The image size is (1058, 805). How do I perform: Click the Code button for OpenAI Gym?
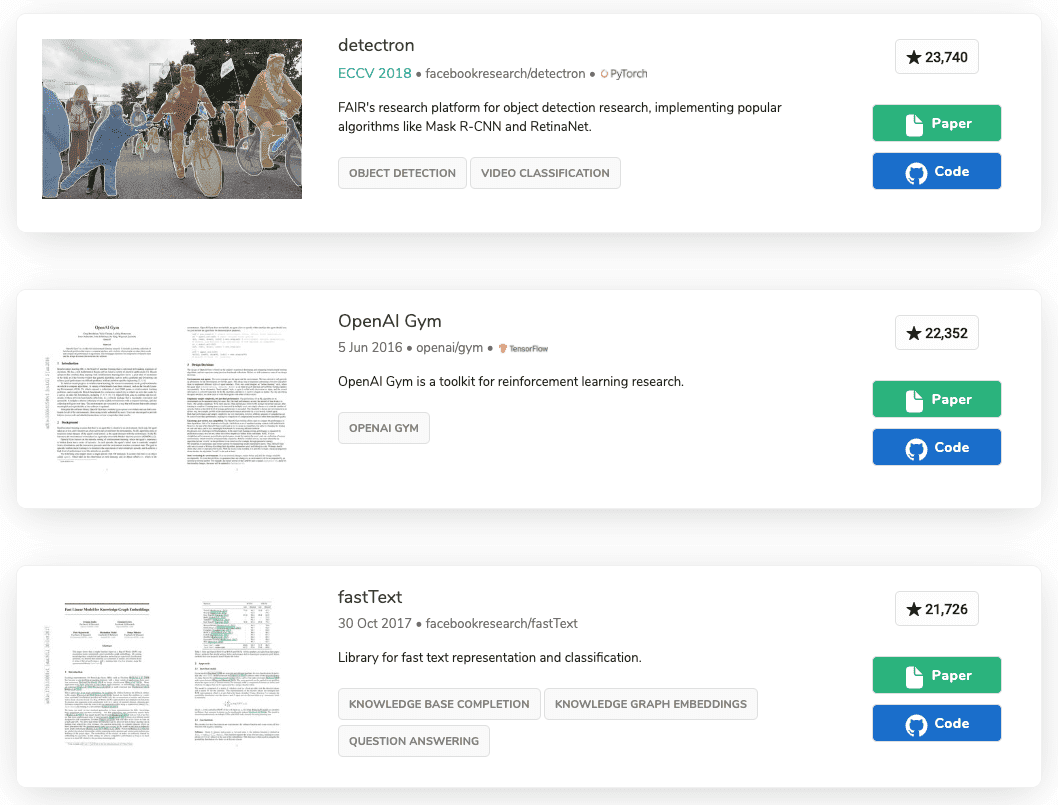936,446
